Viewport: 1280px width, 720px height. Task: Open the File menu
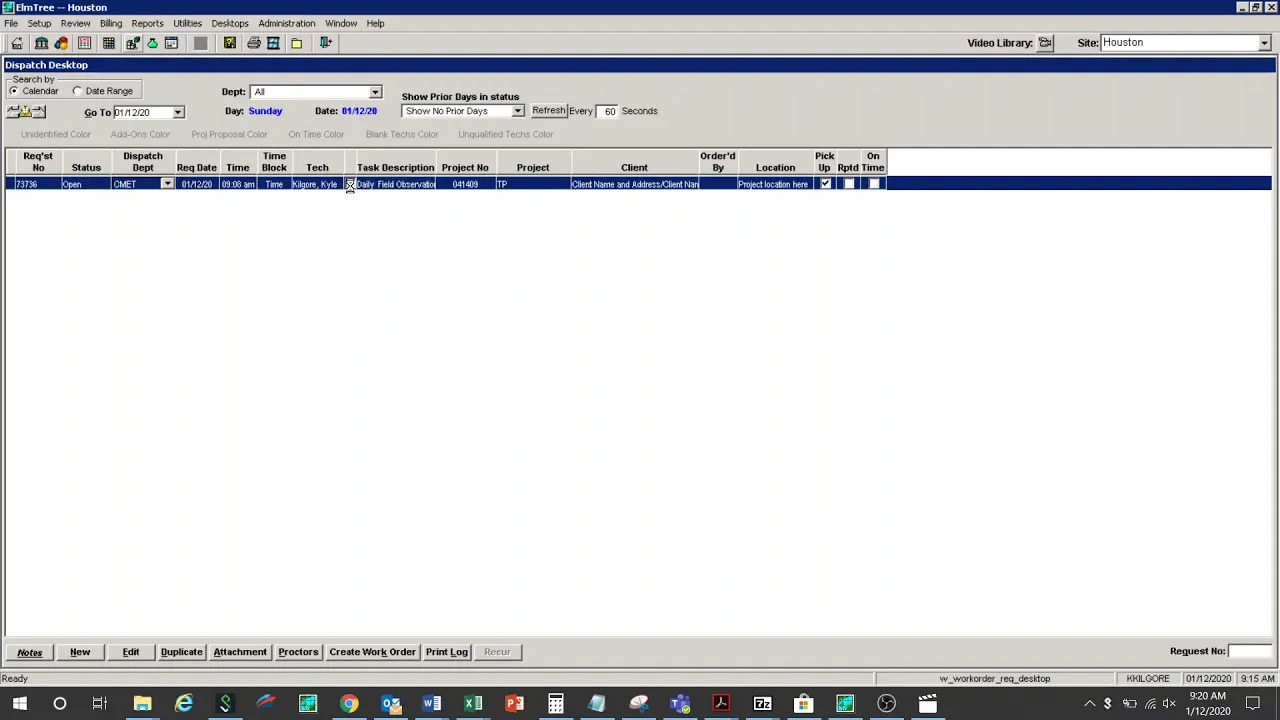pos(11,23)
